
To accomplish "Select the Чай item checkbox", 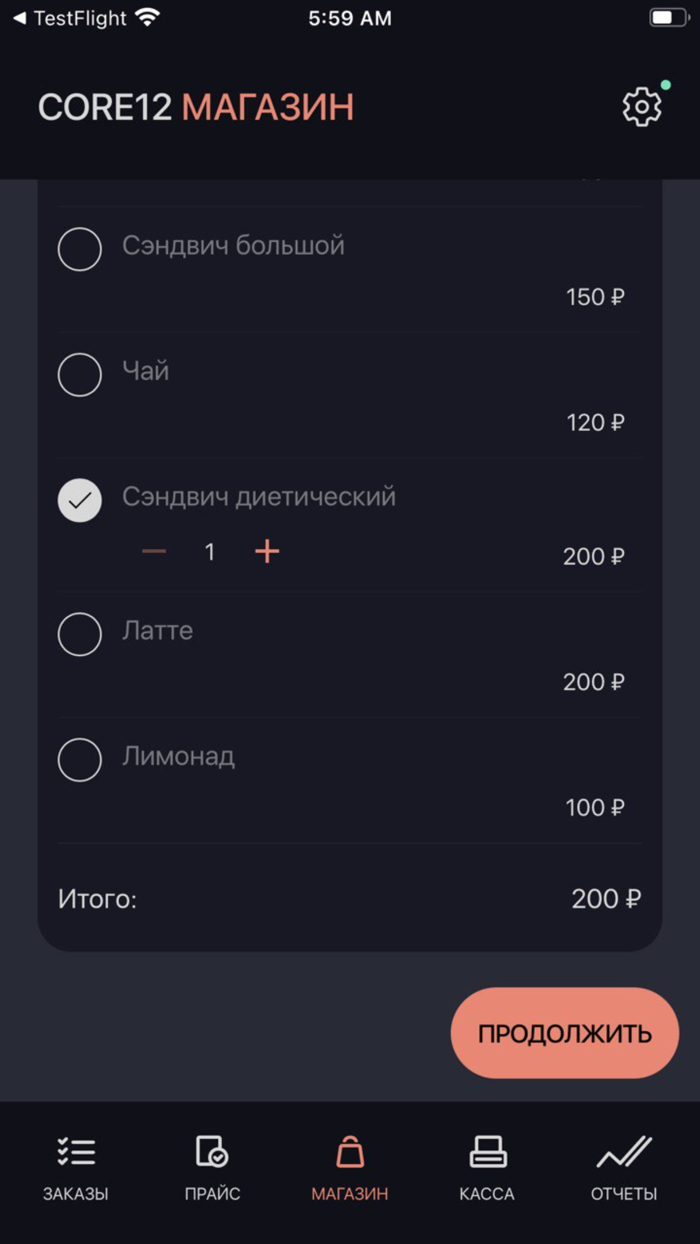I will pyautogui.click(x=80, y=374).
